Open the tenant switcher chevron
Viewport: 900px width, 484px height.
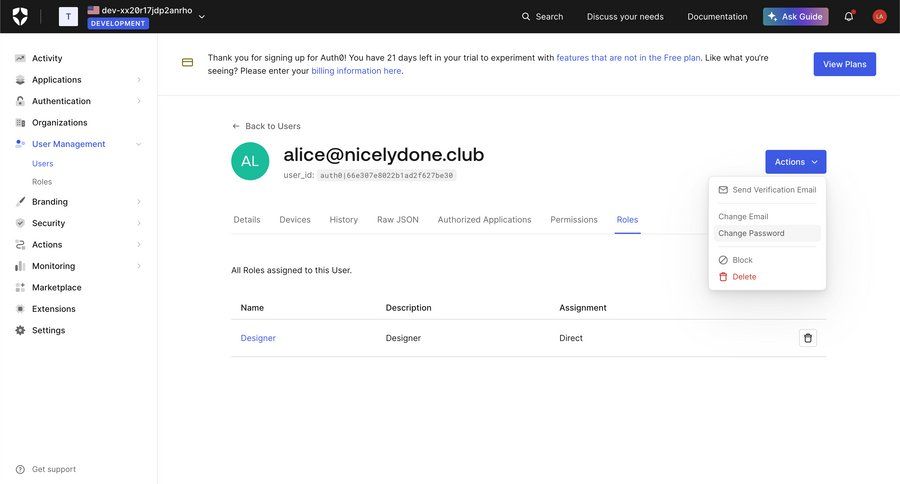201,17
